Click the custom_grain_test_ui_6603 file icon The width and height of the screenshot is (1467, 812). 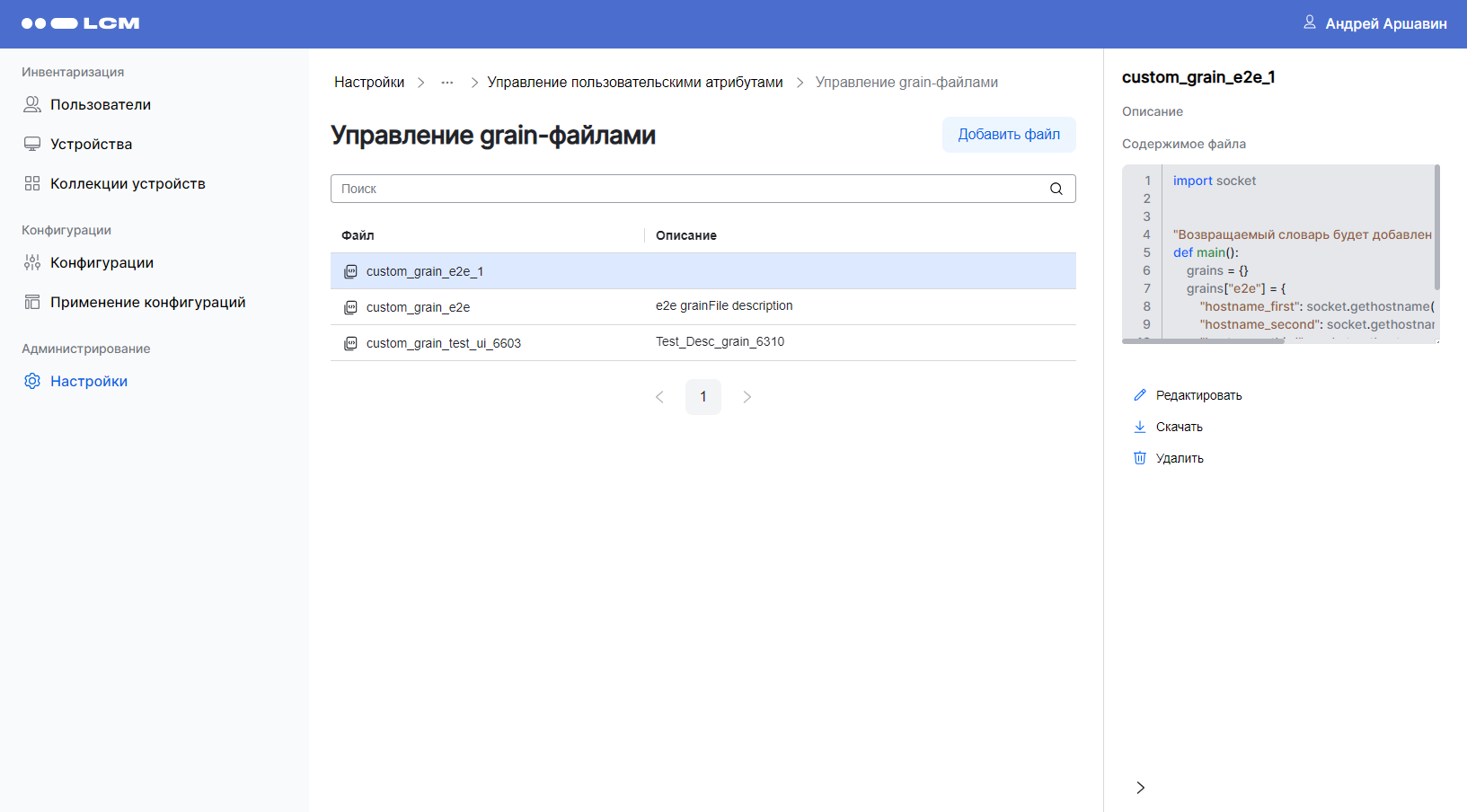click(350, 343)
